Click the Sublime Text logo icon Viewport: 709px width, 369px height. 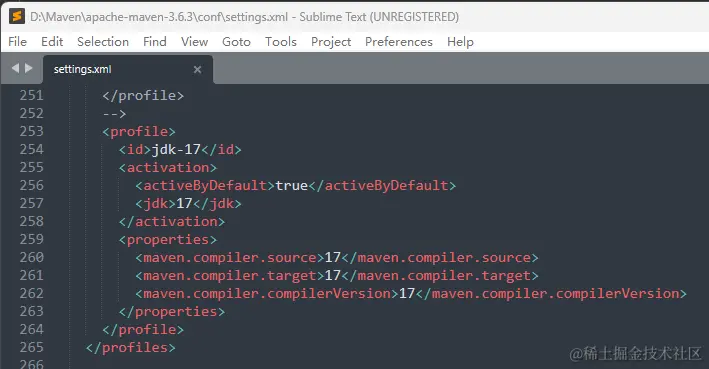pyautogui.click(x=17, y=17)
